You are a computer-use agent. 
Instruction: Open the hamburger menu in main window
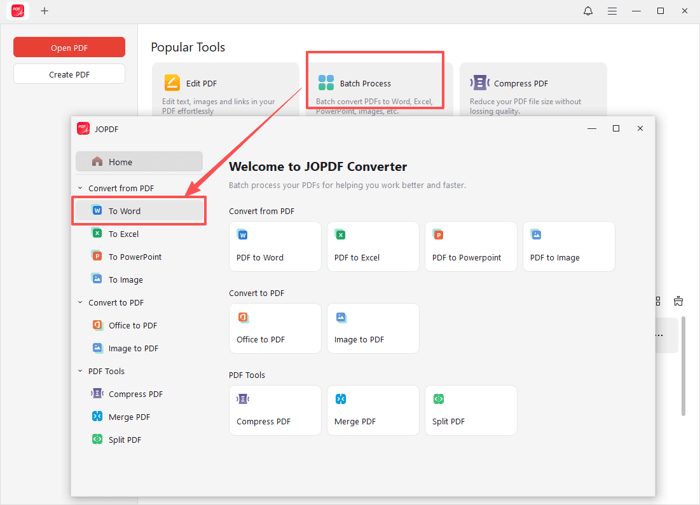pyautogui.click(x=612, y=11)
